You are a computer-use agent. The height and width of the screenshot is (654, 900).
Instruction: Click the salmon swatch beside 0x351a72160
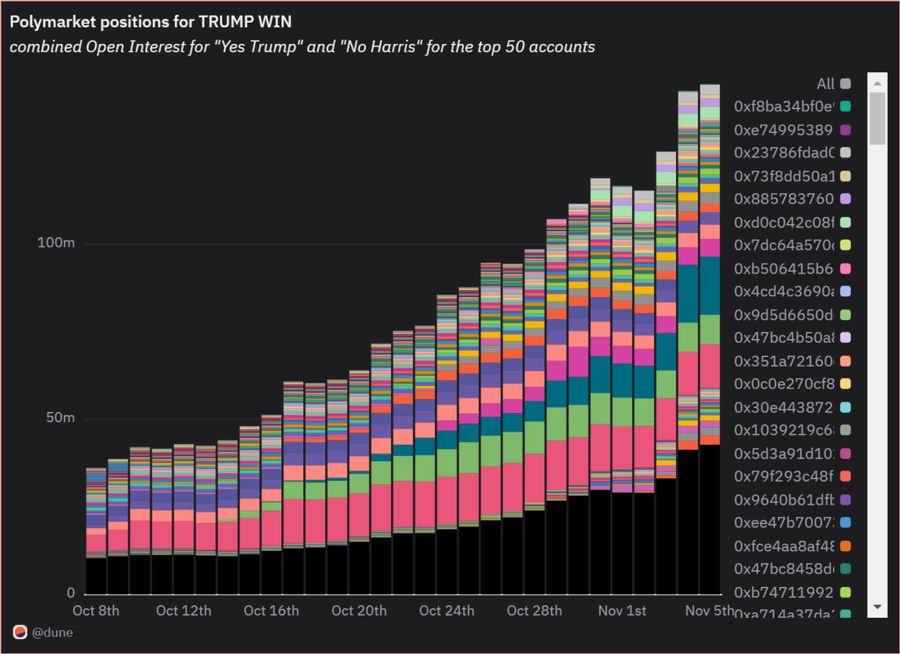coord(845,361)
